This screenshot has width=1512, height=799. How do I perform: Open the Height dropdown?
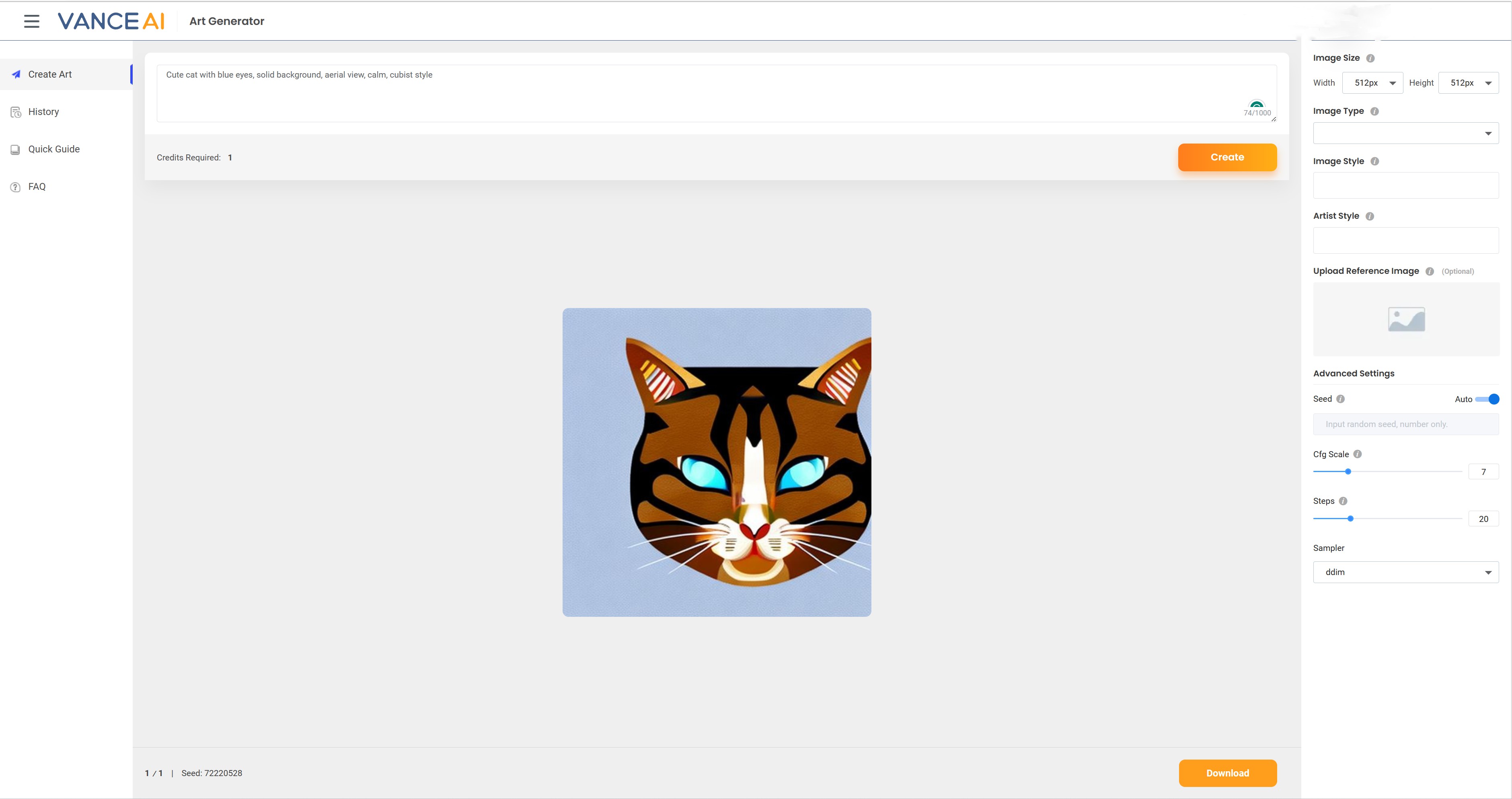point(1468,83)
